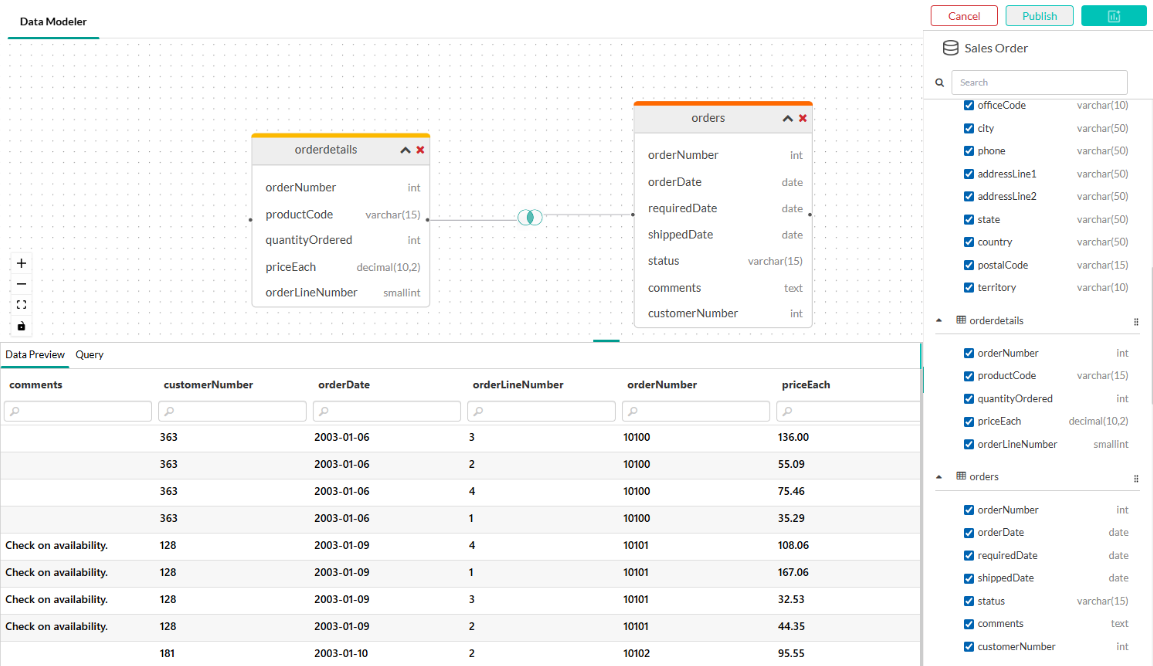Collapse the orderdetails section in sidebar
The width and height of the screenshot is (1153, 666).
[x=939, y=321]
